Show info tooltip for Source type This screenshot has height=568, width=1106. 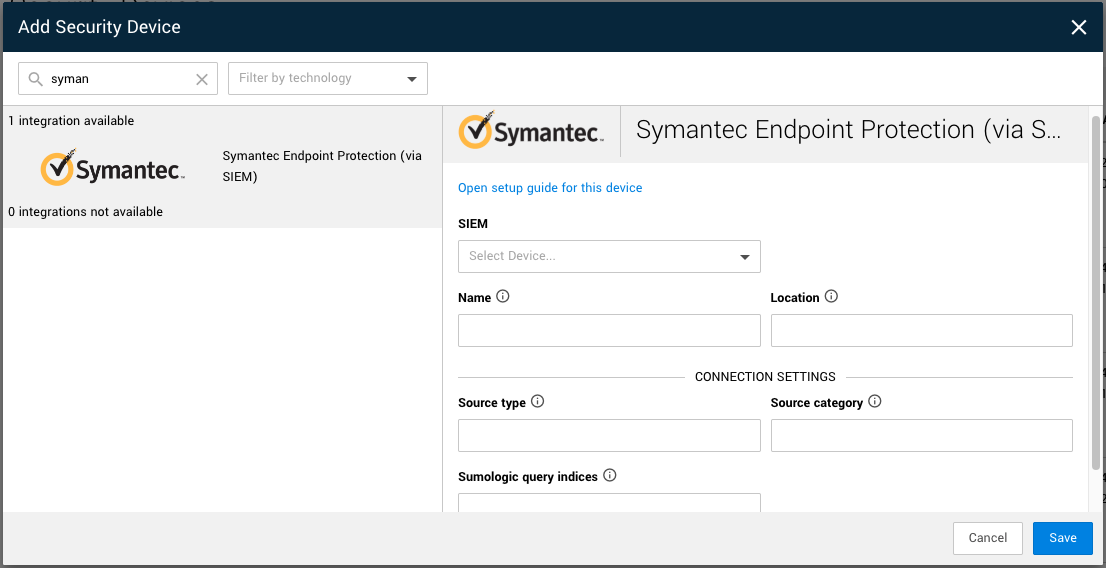(537, 401)
